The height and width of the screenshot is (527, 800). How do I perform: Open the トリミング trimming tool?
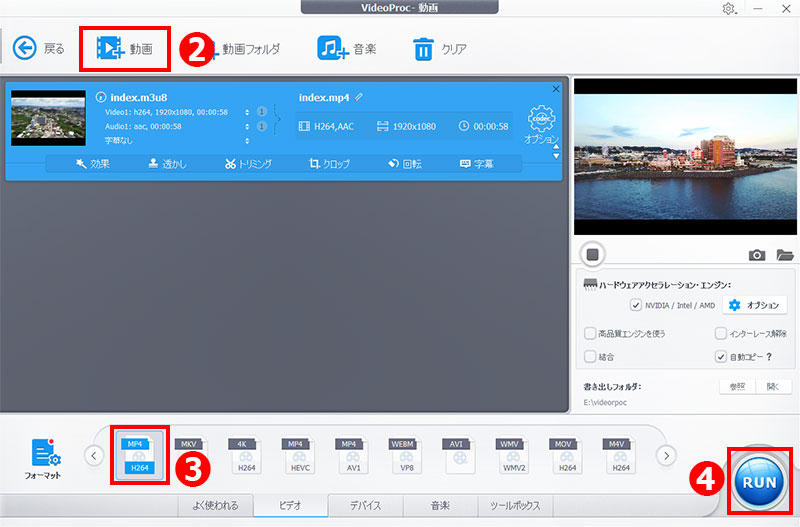pos(248,164)
